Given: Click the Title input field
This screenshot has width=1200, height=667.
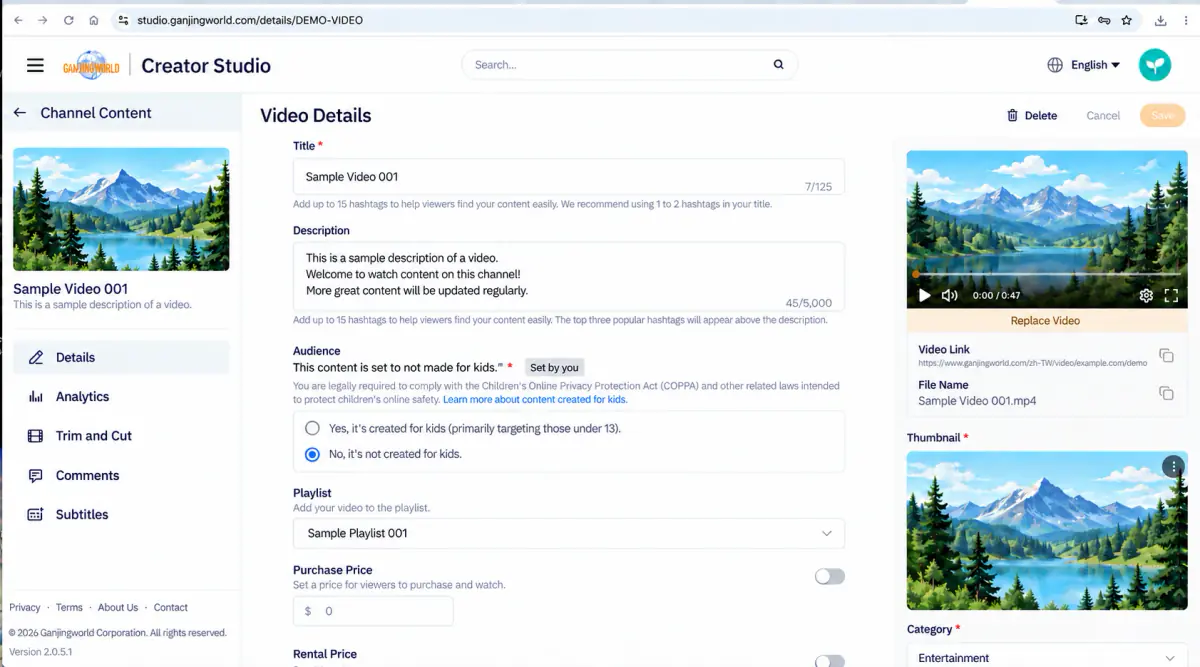Looking at the screenshot, I should point(568,177).
